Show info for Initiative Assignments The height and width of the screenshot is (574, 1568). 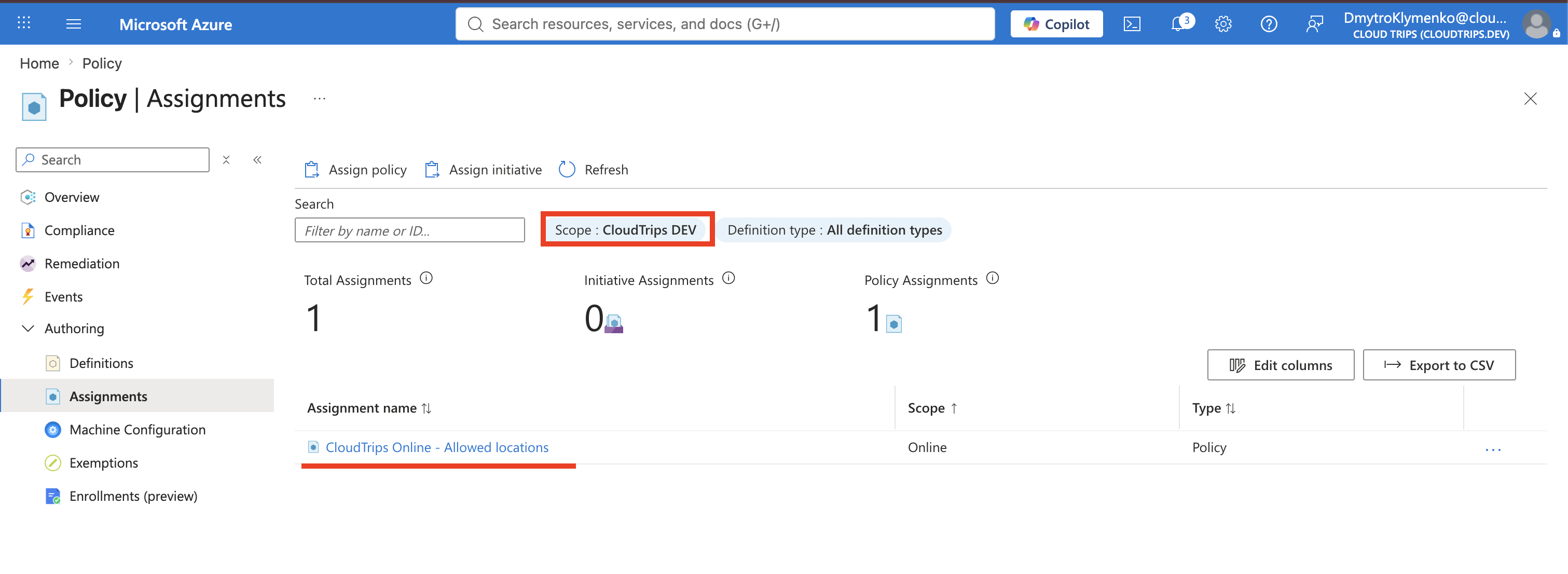click(728, 278)
